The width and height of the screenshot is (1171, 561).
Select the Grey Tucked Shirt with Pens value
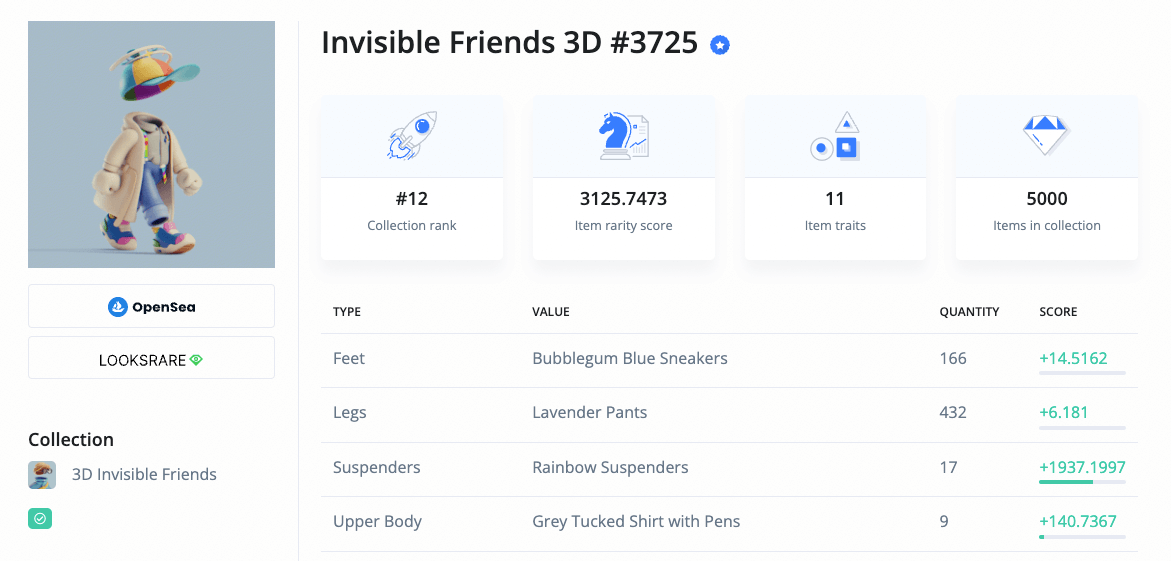tap(636, 521)
